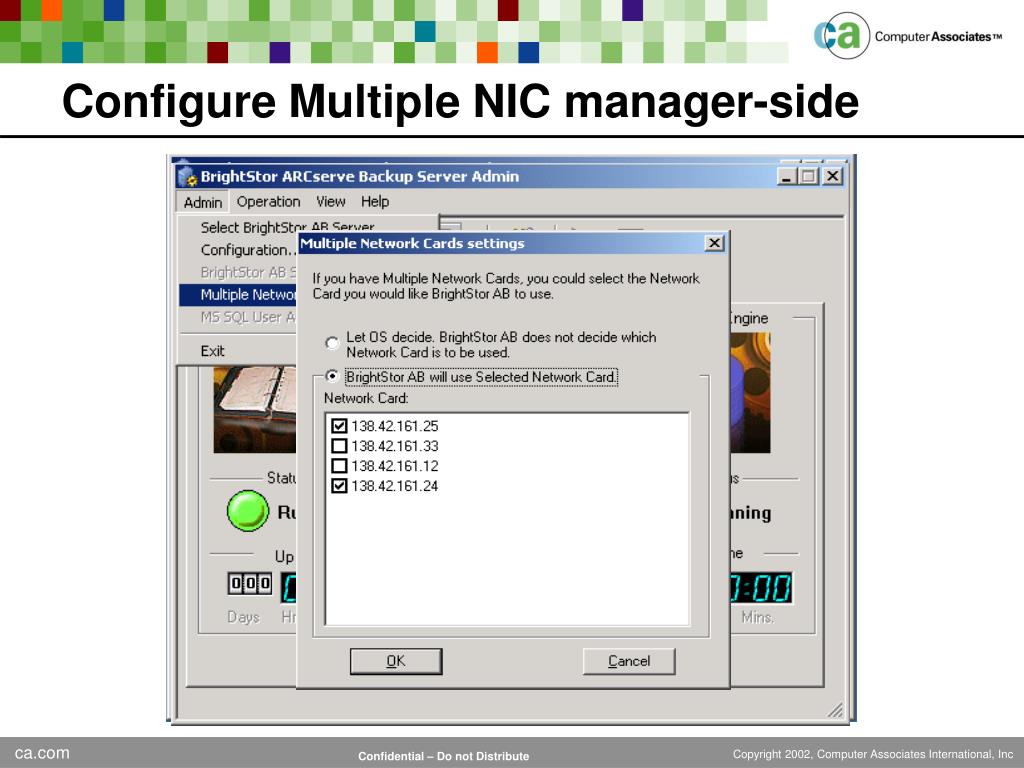1024x768 pixels.
Task: Open the View menu
Action: click(330, 202)
